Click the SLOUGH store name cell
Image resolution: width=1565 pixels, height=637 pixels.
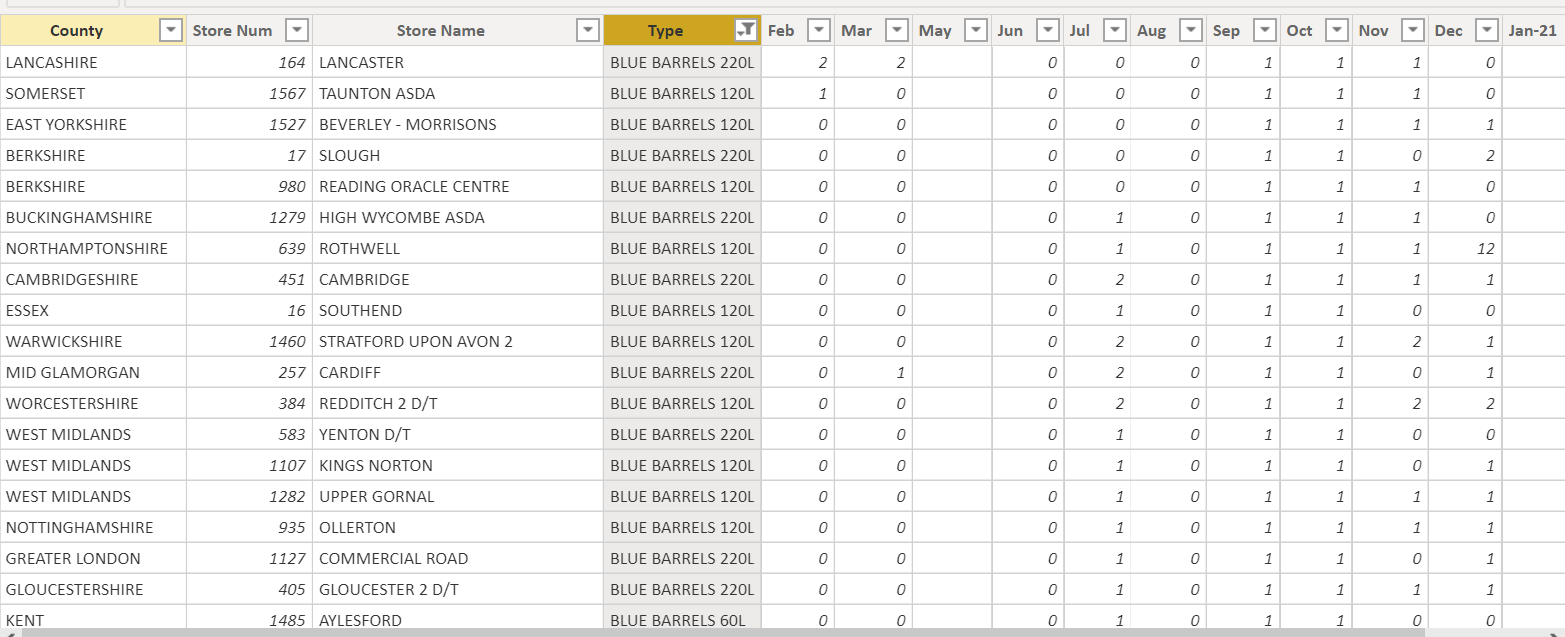(458, 155)
